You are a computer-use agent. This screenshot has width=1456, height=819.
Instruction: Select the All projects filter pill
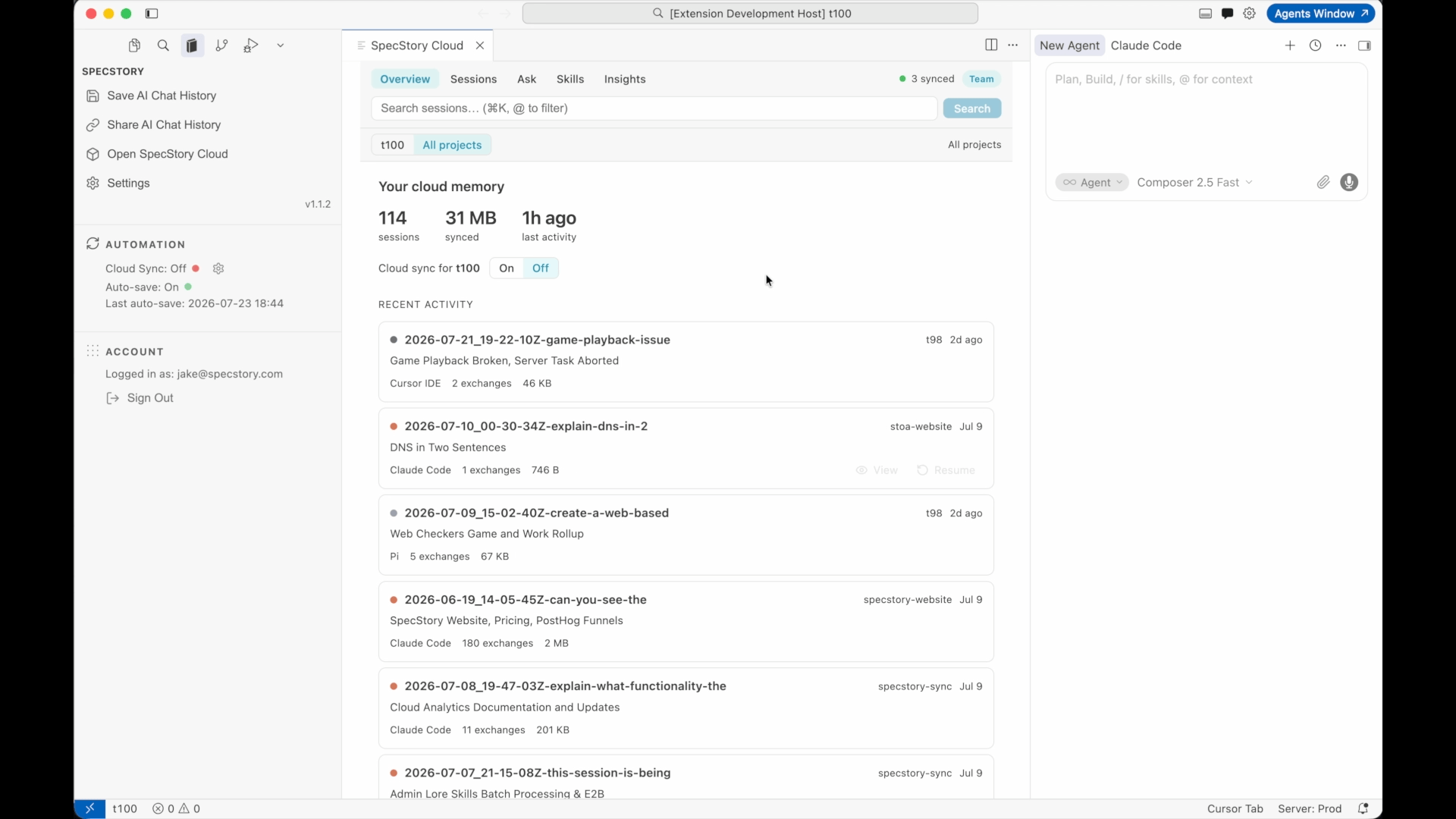(452, 145)
